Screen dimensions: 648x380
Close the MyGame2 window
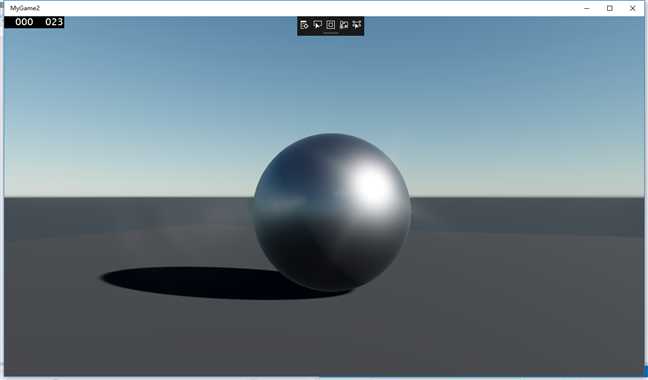[x=632, y=8]
